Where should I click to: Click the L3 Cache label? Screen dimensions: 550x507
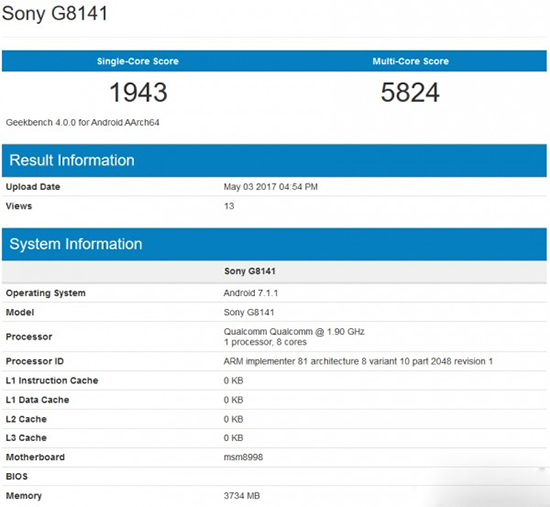click(x=26, y=438)
